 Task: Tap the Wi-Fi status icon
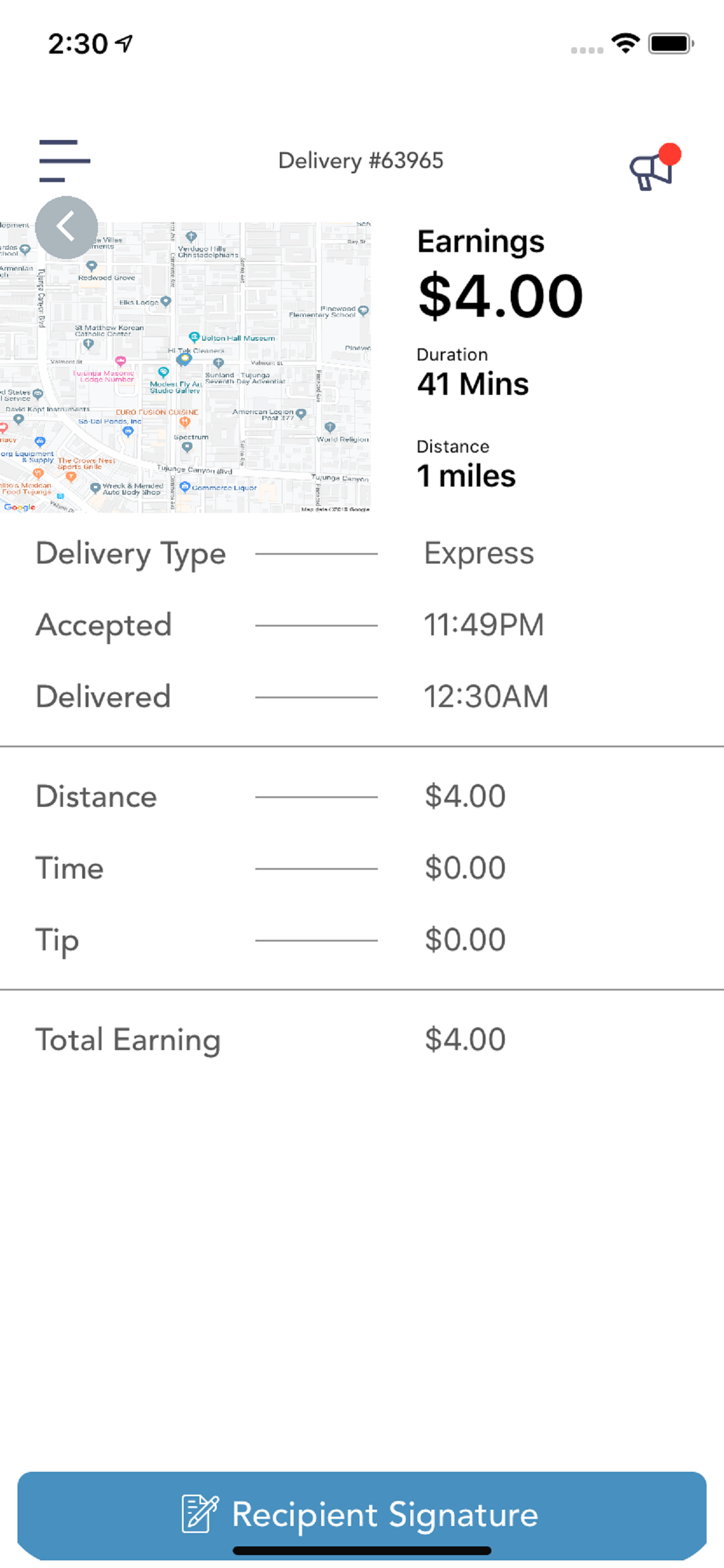click(625, 43)
